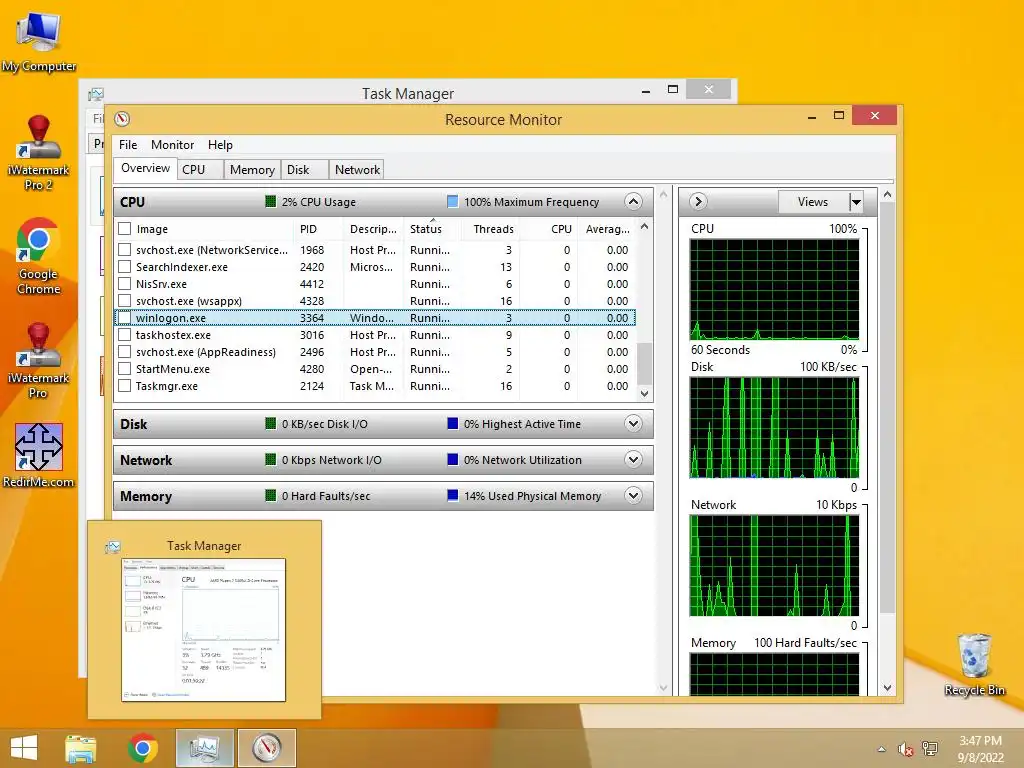The image size is (1024, 768).
Task: Open My Computer desktop icon
Action: (x=39, y=40)
